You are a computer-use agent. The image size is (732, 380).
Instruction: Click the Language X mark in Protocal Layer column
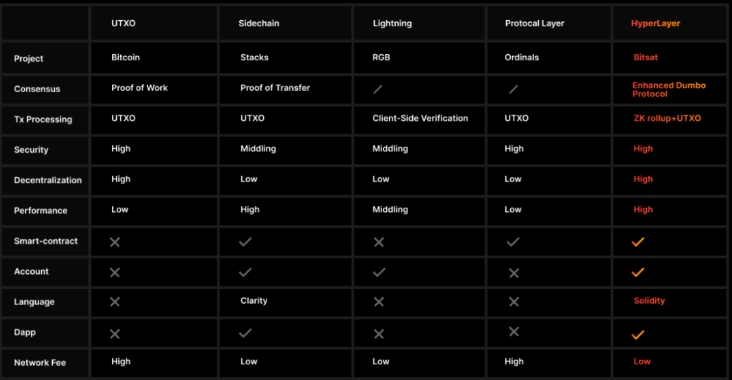[x=514, y=302]
